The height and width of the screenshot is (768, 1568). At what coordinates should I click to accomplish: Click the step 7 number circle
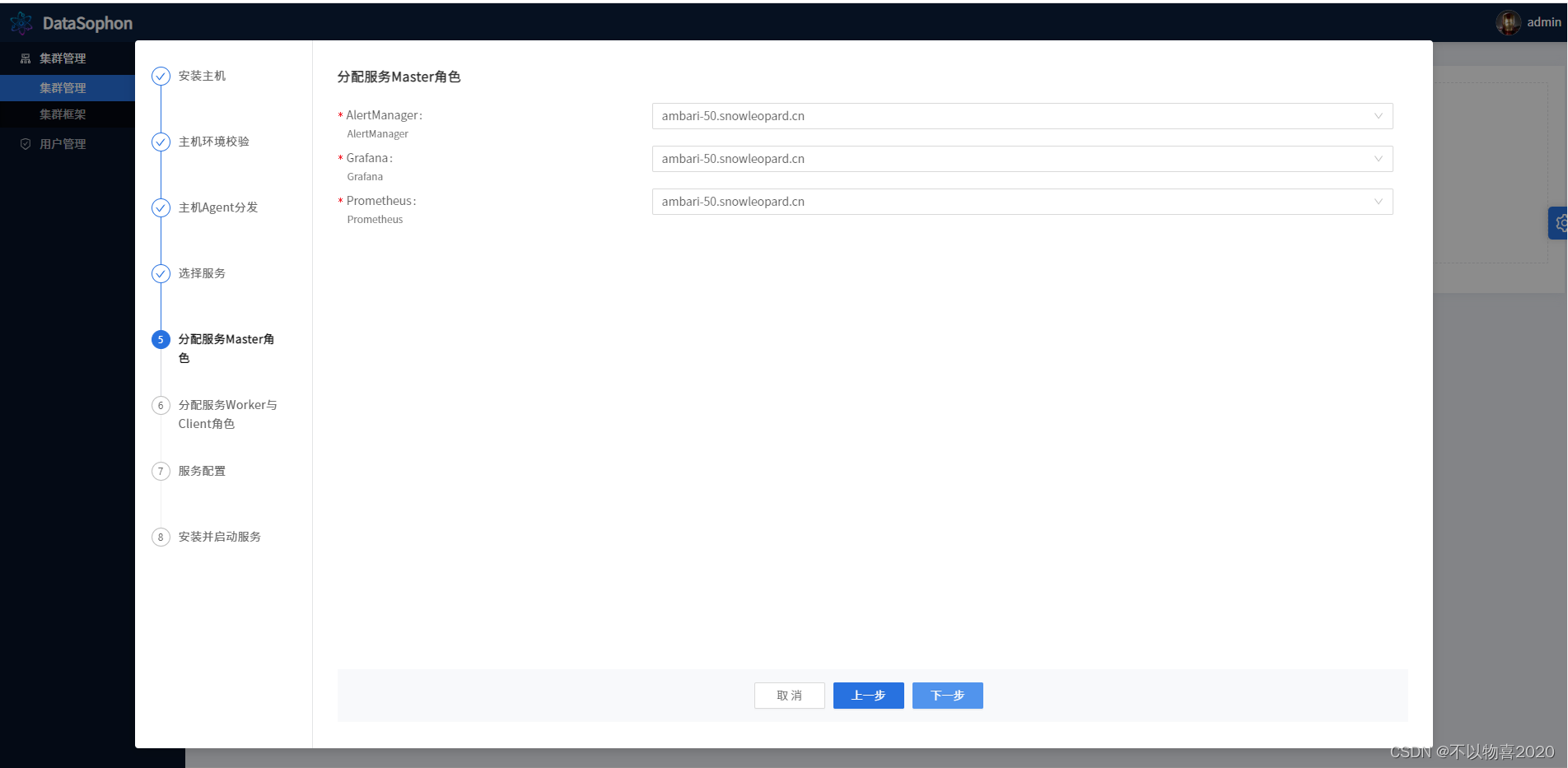(x=161, y=471)
